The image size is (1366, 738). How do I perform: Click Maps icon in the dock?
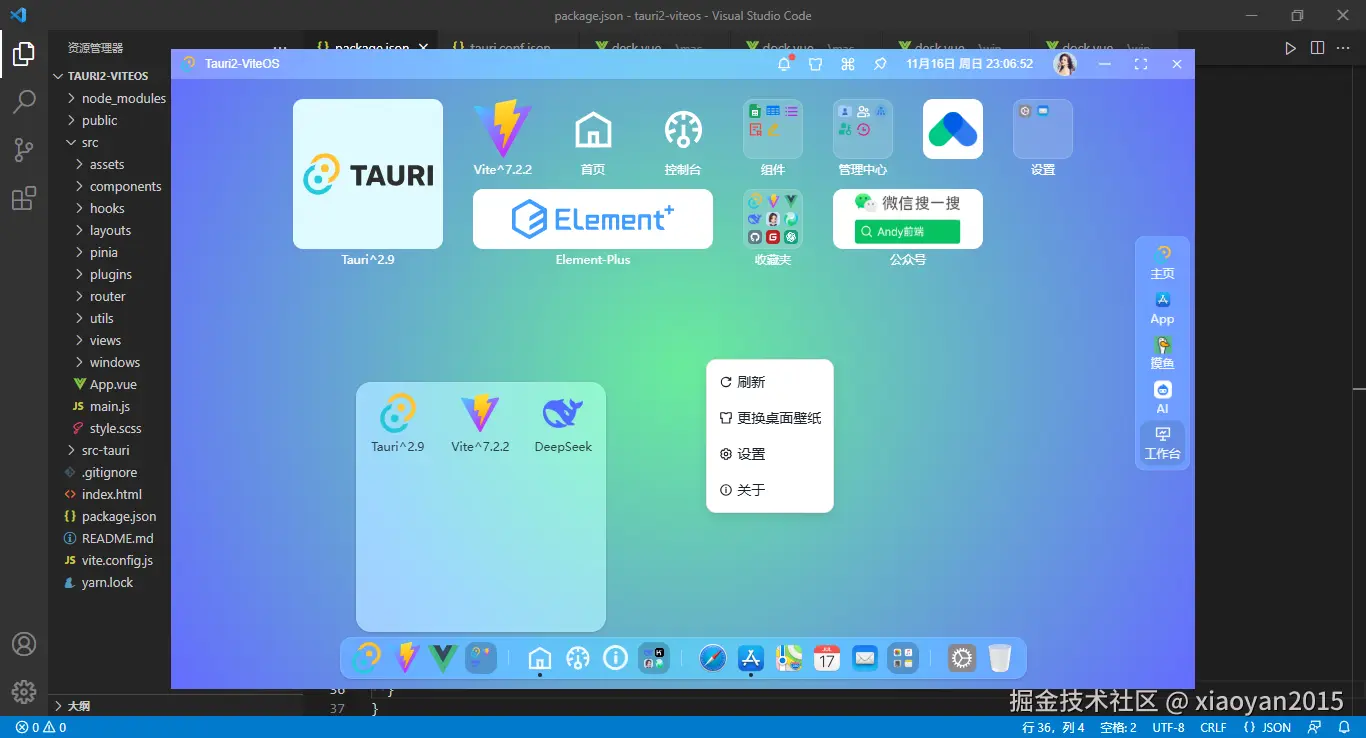tap(789, 658)
